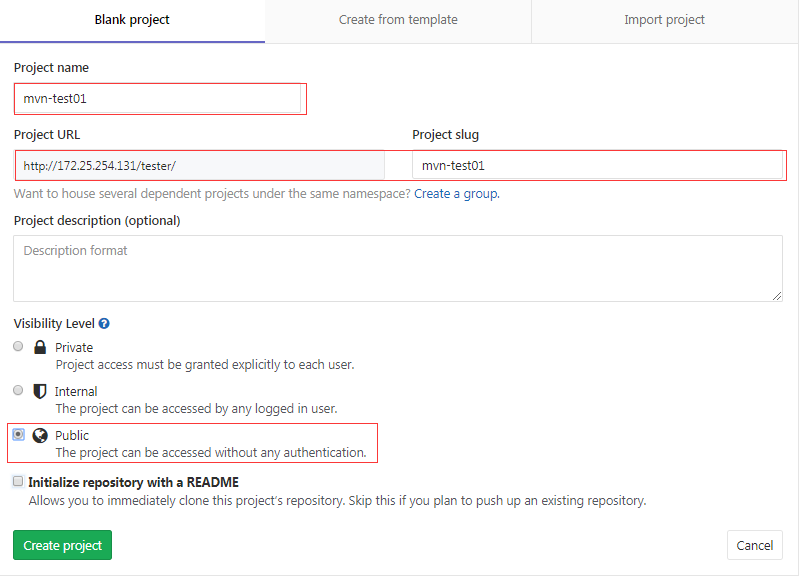Click the description textarea resize handle
This screenshot has height=578, width=800.
click(x=777, y=296)
